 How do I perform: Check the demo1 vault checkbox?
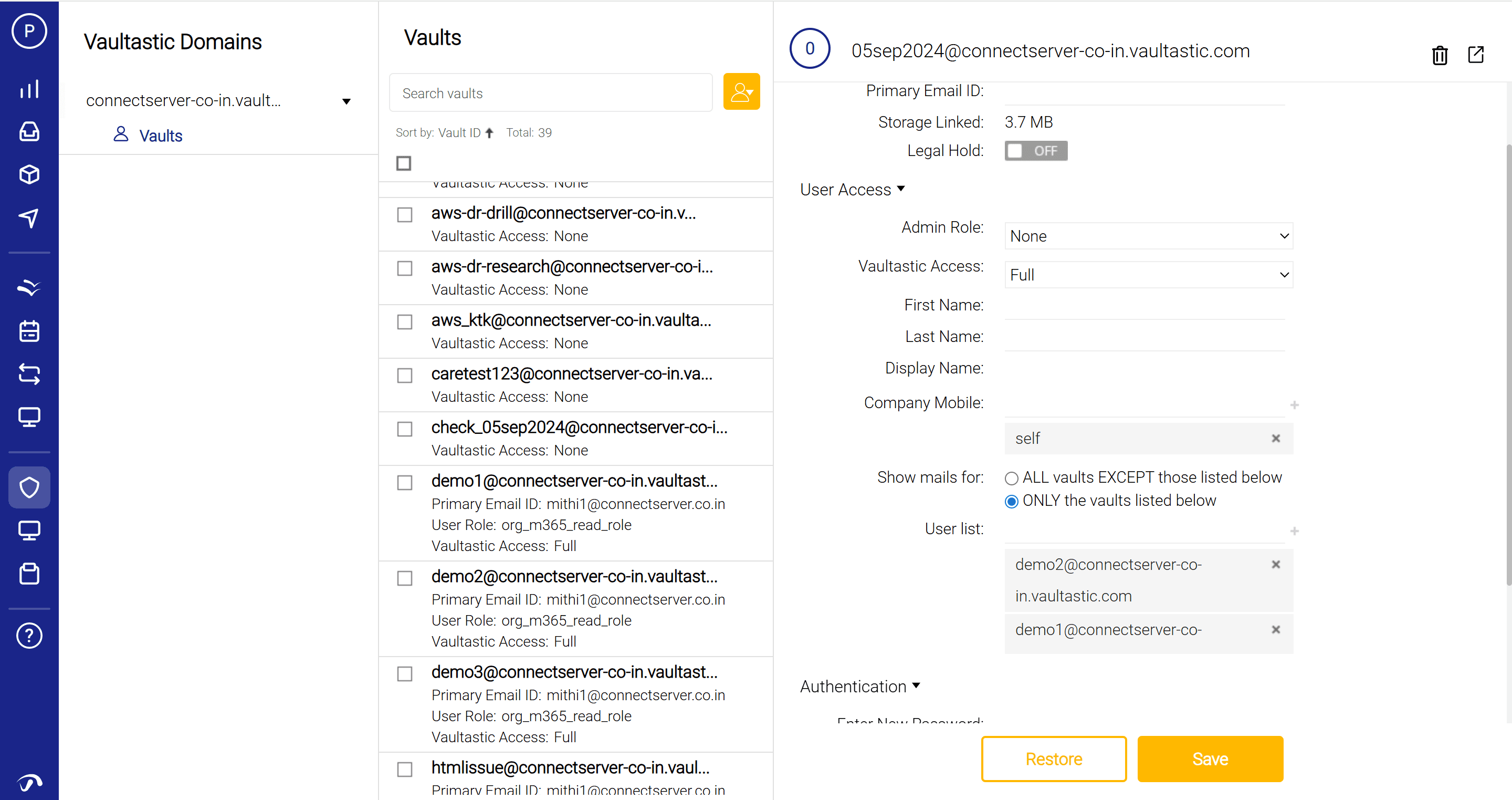click(404, 483)
